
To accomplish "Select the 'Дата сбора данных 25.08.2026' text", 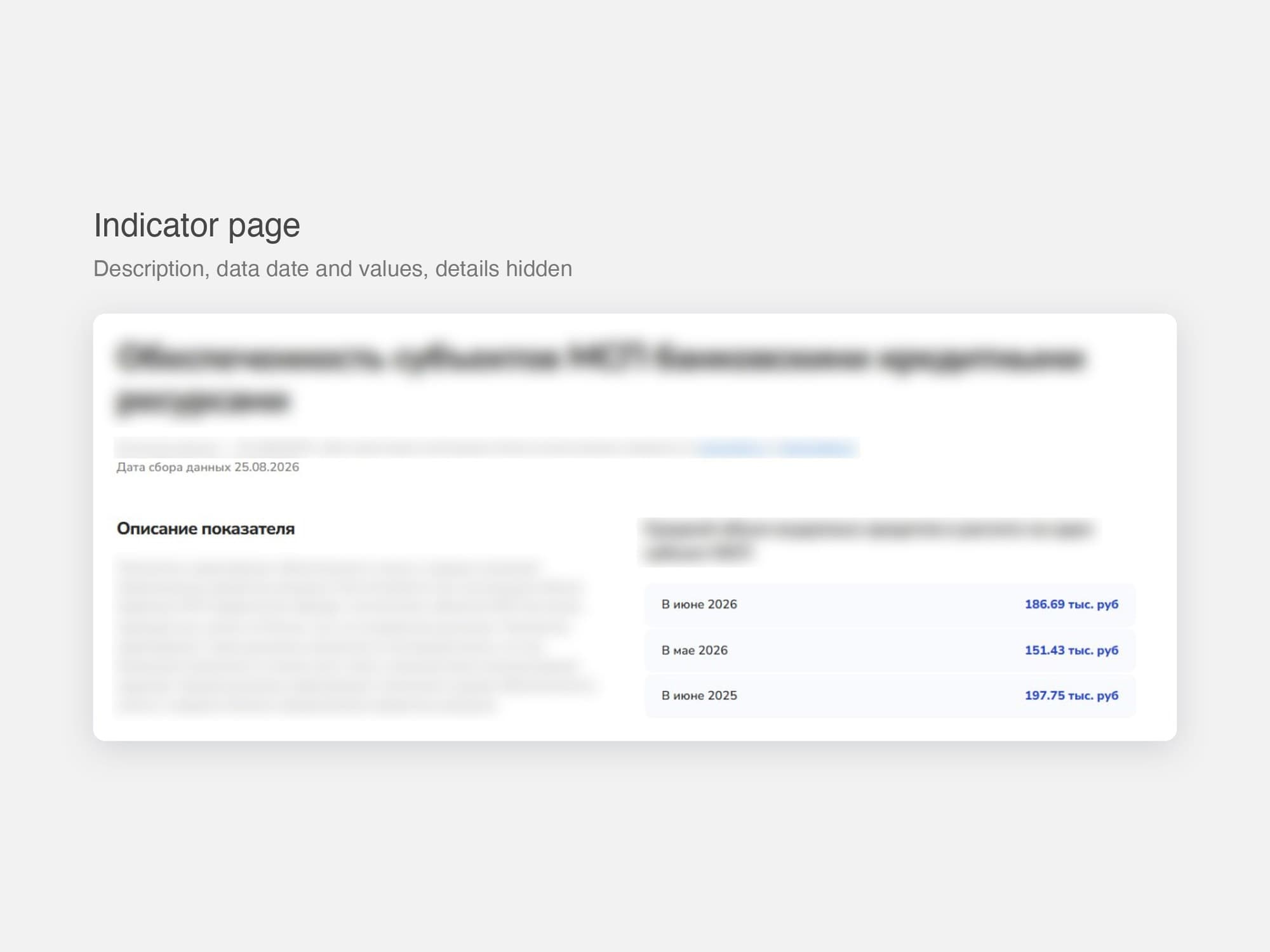I will 208,467.
